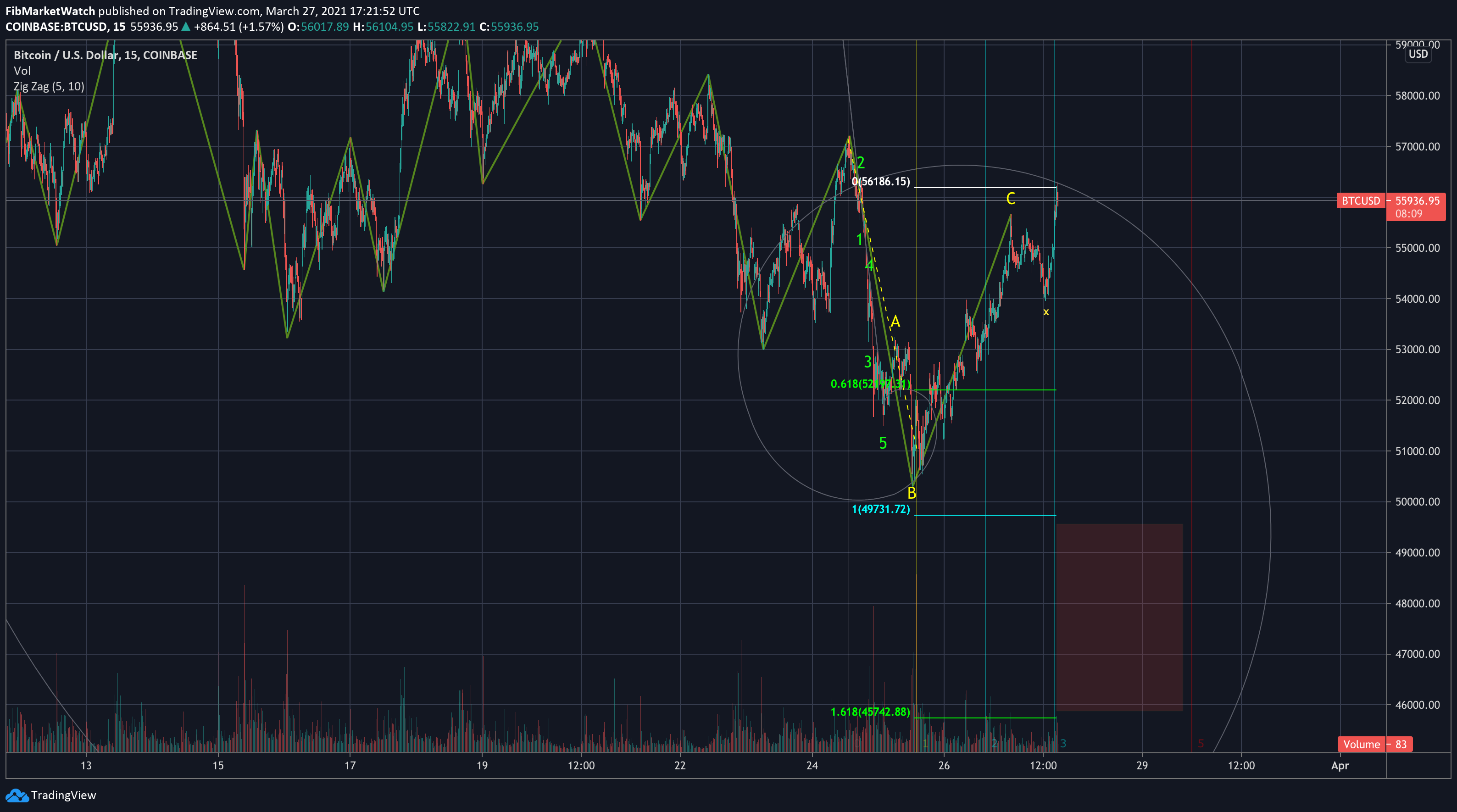The width and height of the screenshot is (1457, 812).
Task: Select the yellow wave label B
Action: pos(912,493)
